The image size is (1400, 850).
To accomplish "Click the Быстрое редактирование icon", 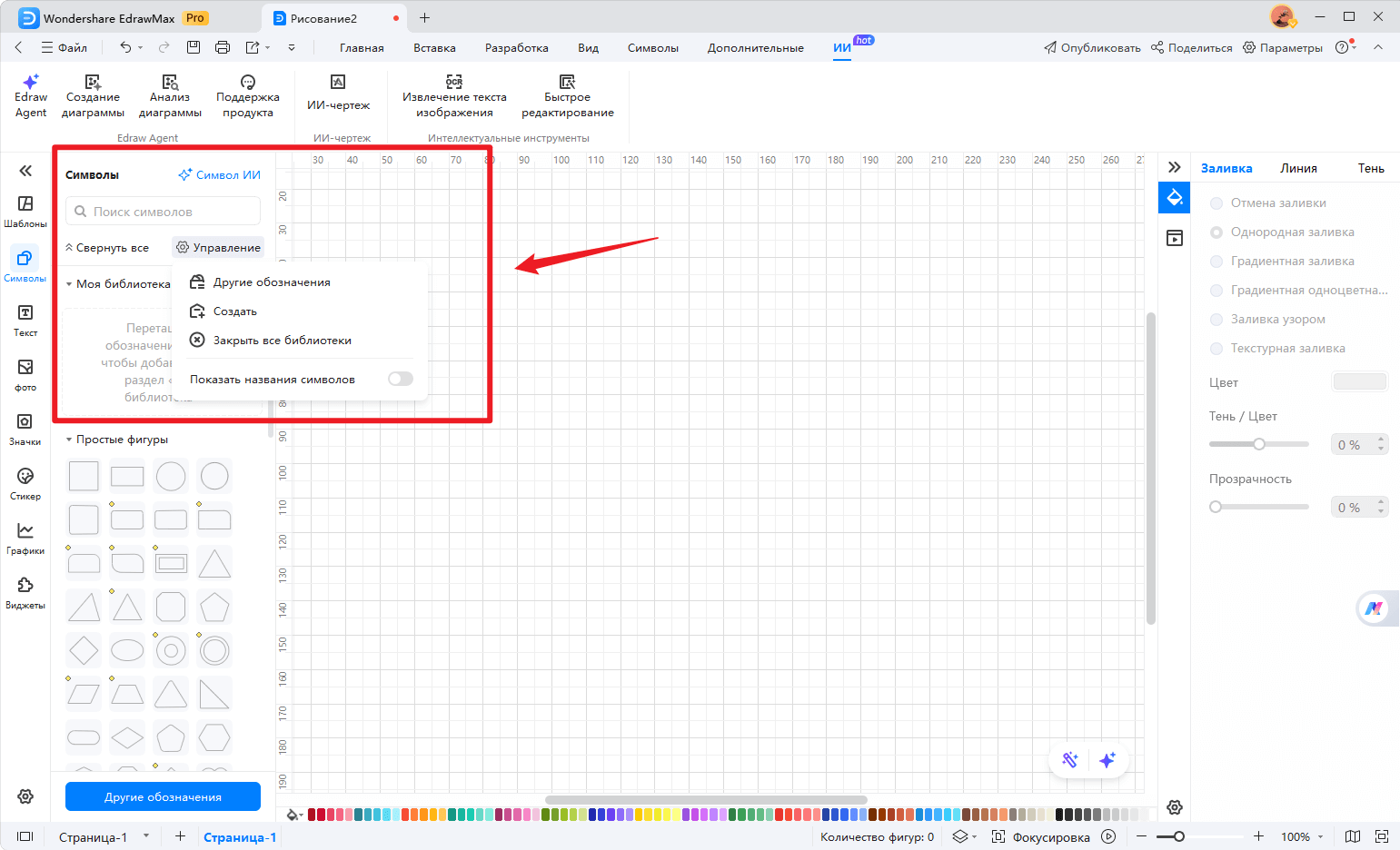I will pos(567,83).
